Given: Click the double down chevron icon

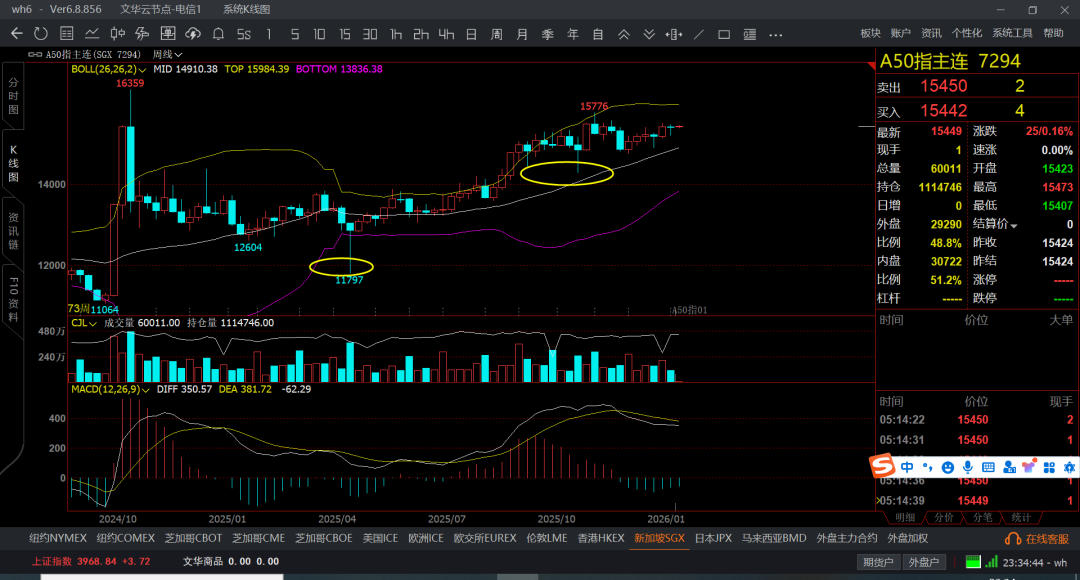Looking at the screenshot, I should 649,34.
